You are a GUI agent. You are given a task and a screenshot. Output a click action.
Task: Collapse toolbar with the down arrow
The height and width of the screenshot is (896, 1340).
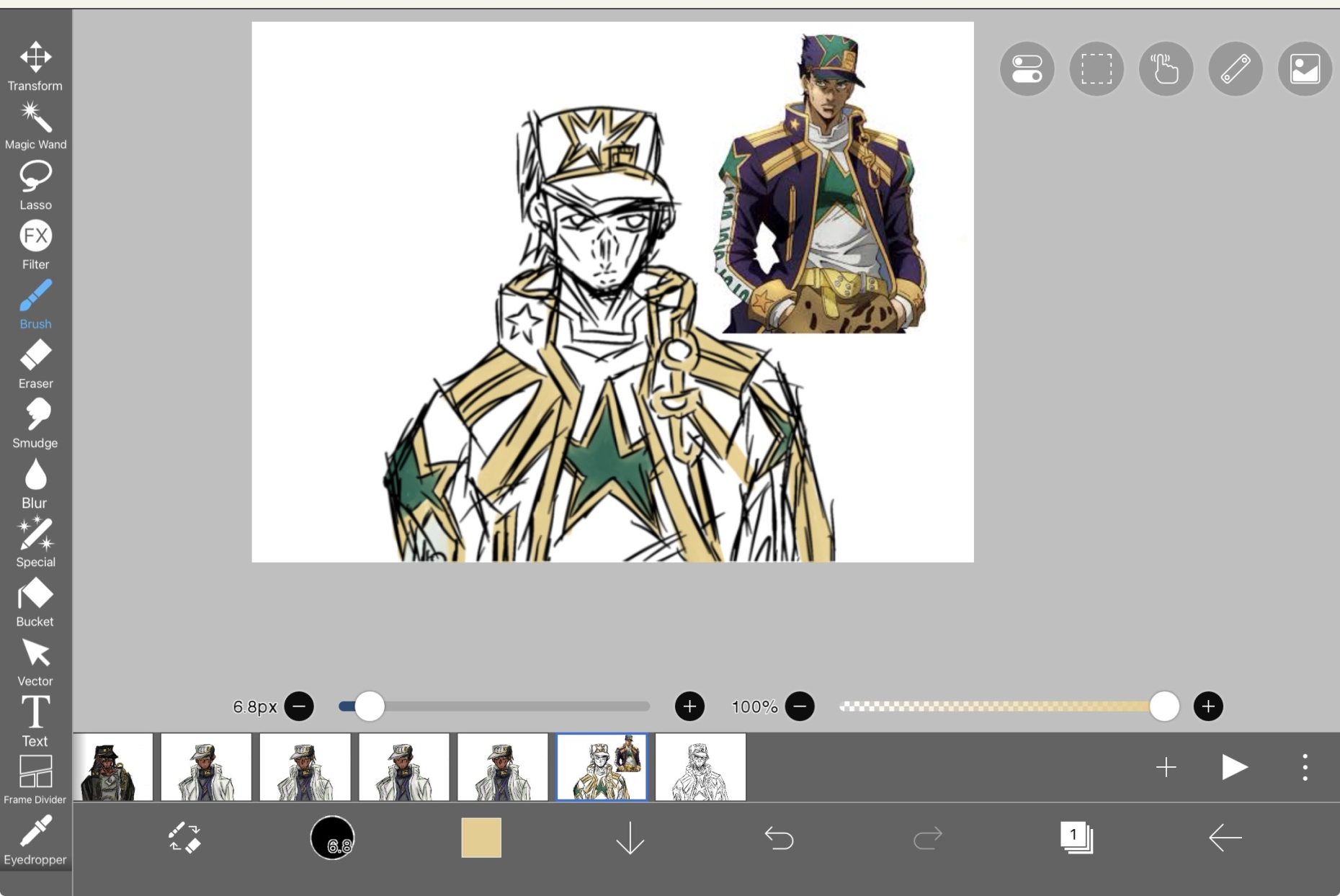[x=630, y=838]
